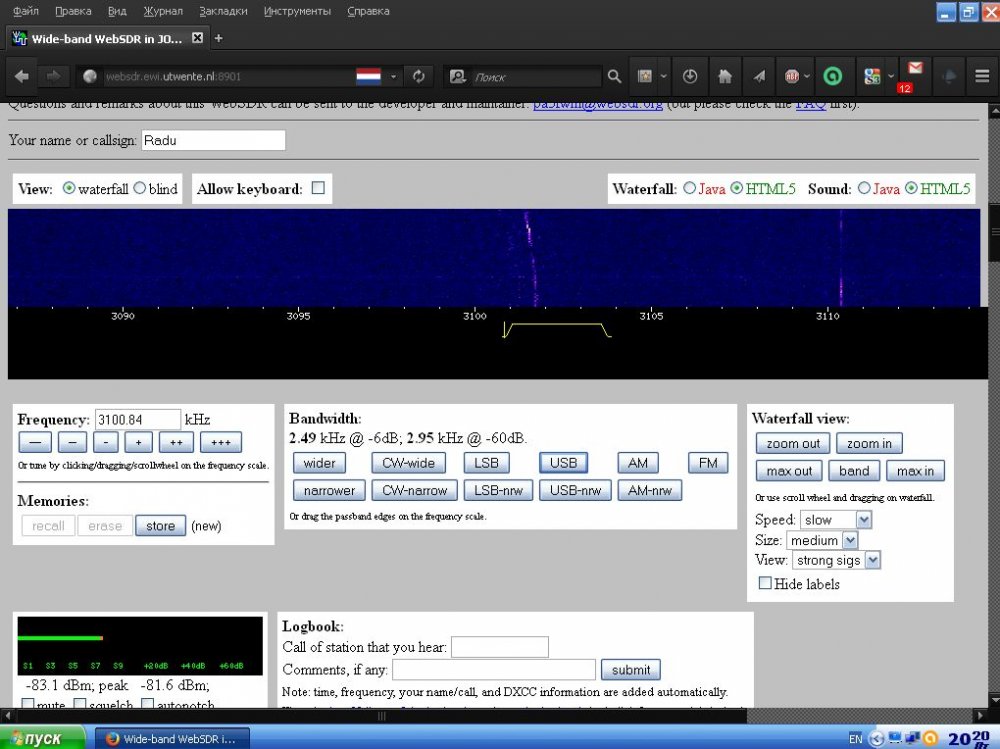1000x749 pixels.
Task: Click the zoom in waterfall button
Action: (869, 444)
